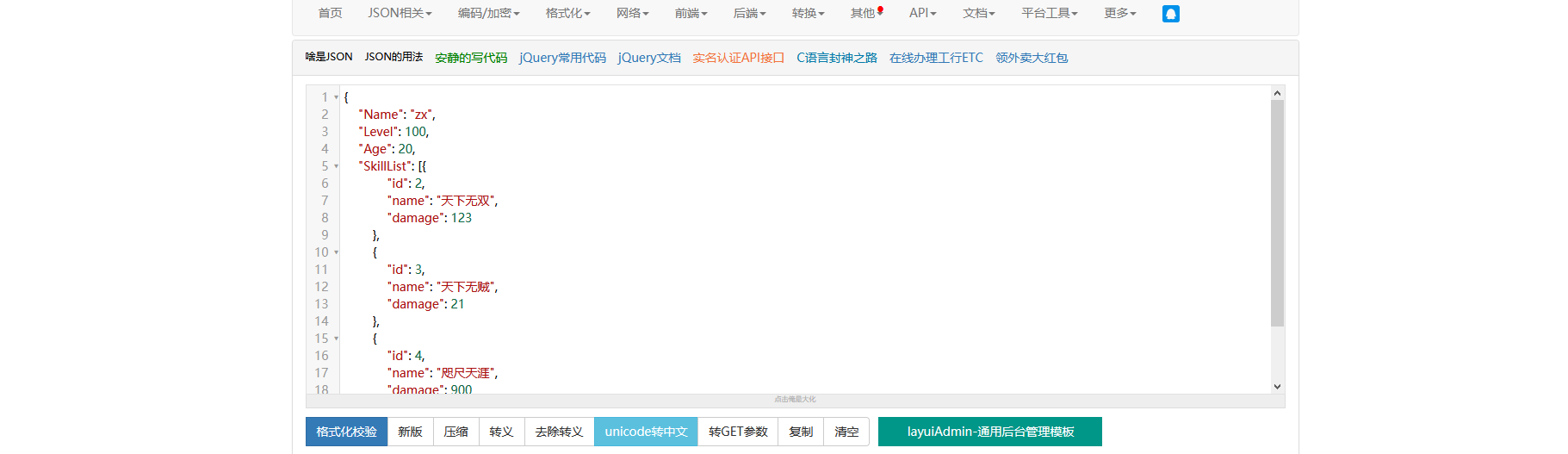1568x454 pixels.
Task: Click the editor scrollbar up arrow
Action: [x=1277, y=93]
